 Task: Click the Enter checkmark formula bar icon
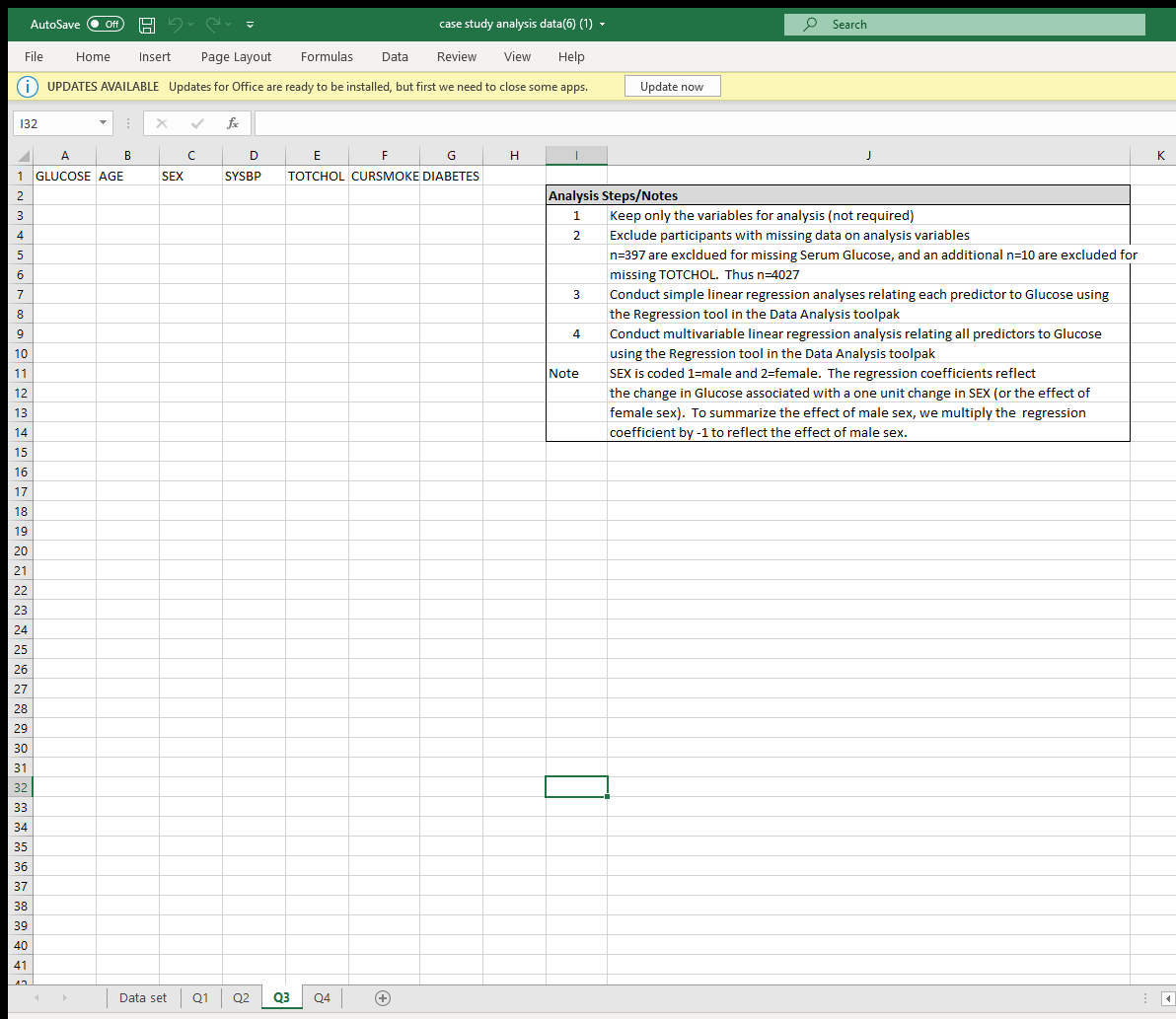197,123
